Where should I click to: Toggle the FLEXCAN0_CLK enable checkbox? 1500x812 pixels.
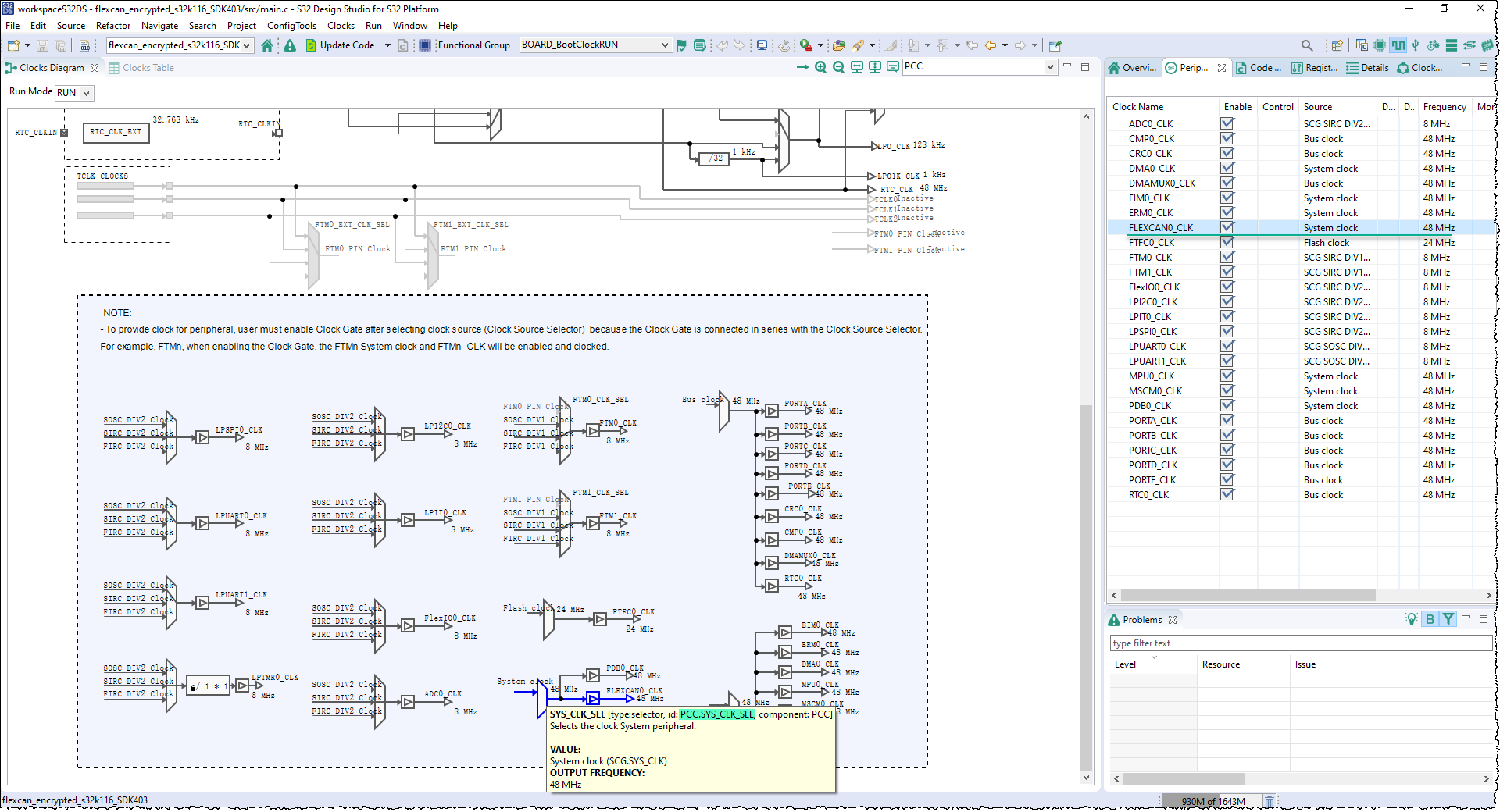point(1227,227)
